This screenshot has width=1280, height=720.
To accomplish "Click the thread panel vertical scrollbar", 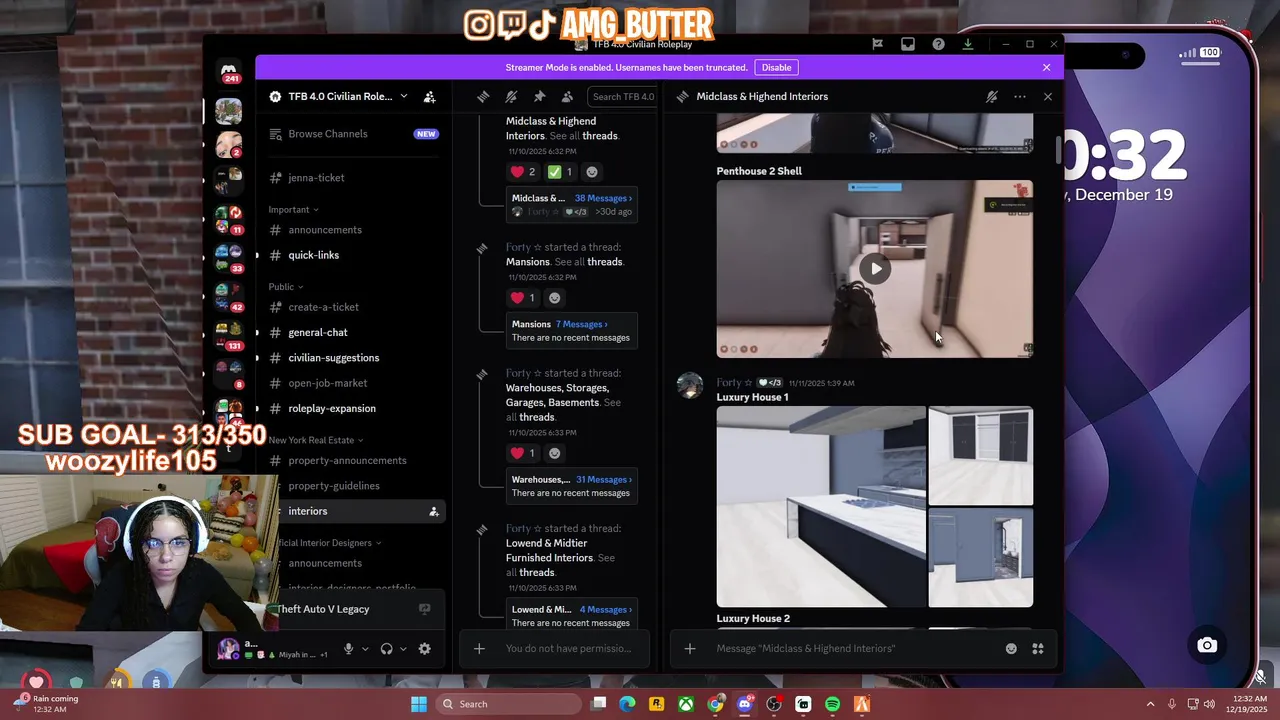I will (1059, 149).
